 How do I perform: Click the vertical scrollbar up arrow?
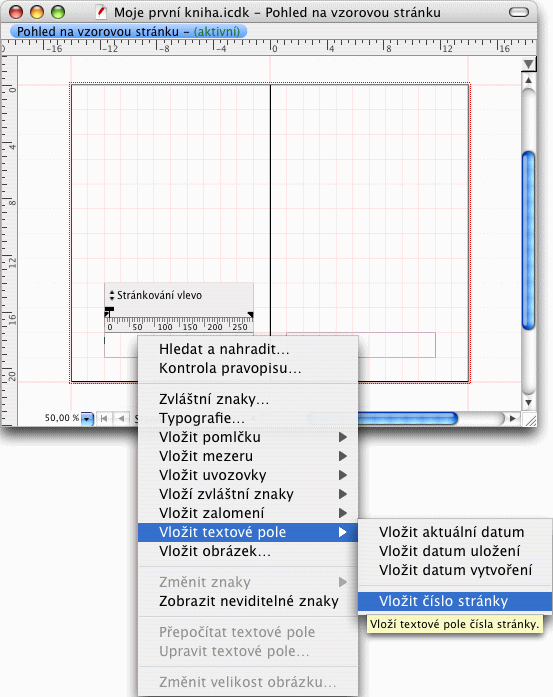click(x=528, y=80)
